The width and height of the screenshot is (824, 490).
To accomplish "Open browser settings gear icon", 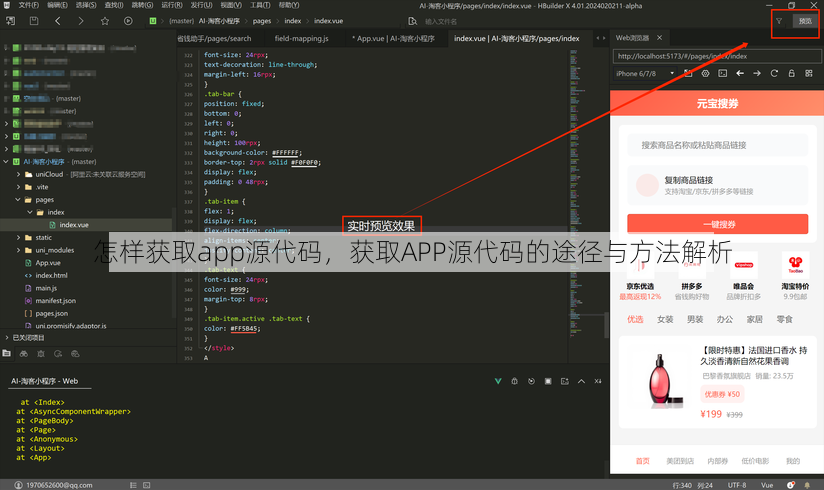I will coord(705,73).
